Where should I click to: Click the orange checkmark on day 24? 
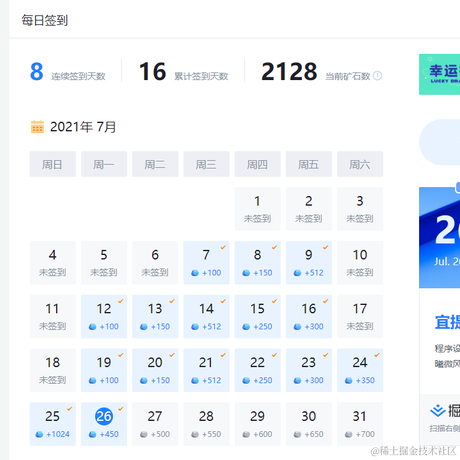tap(377, 355)
